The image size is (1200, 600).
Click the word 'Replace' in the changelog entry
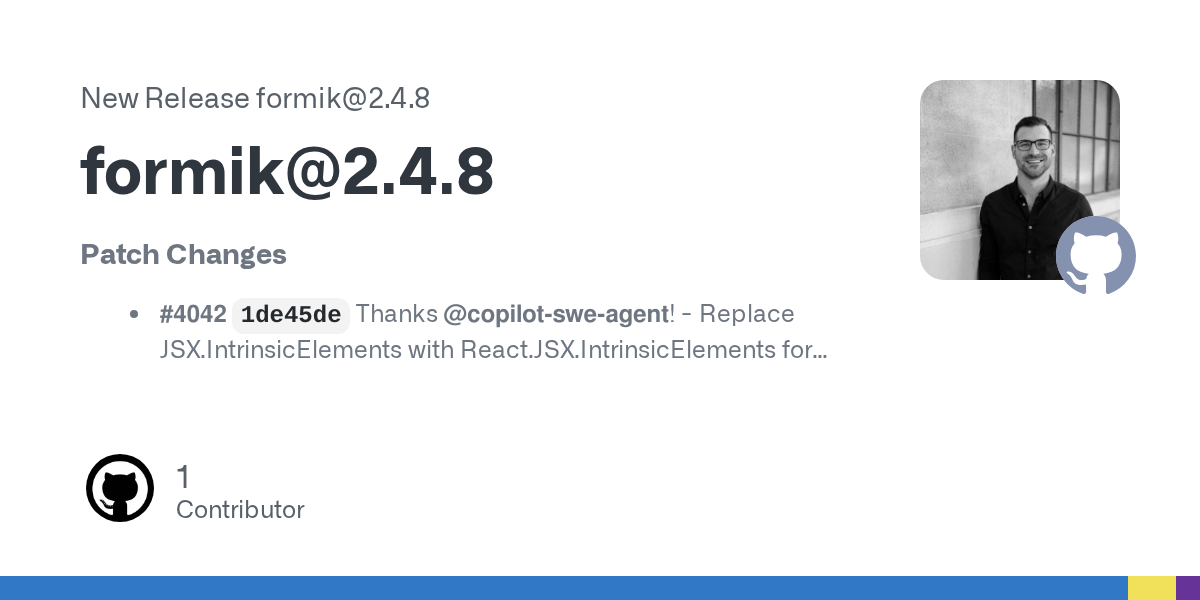click(746, 314)
